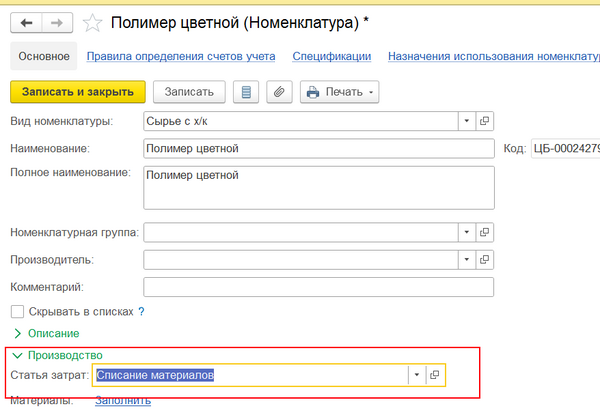Expand the Номенклатурная группа dropdown

click(x=466, y=232)
